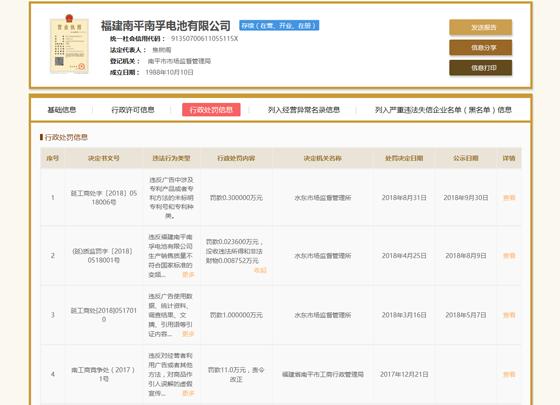The image size is (560, 405).
Task: Switch to the 基础信息 tab
Action: 62,110
